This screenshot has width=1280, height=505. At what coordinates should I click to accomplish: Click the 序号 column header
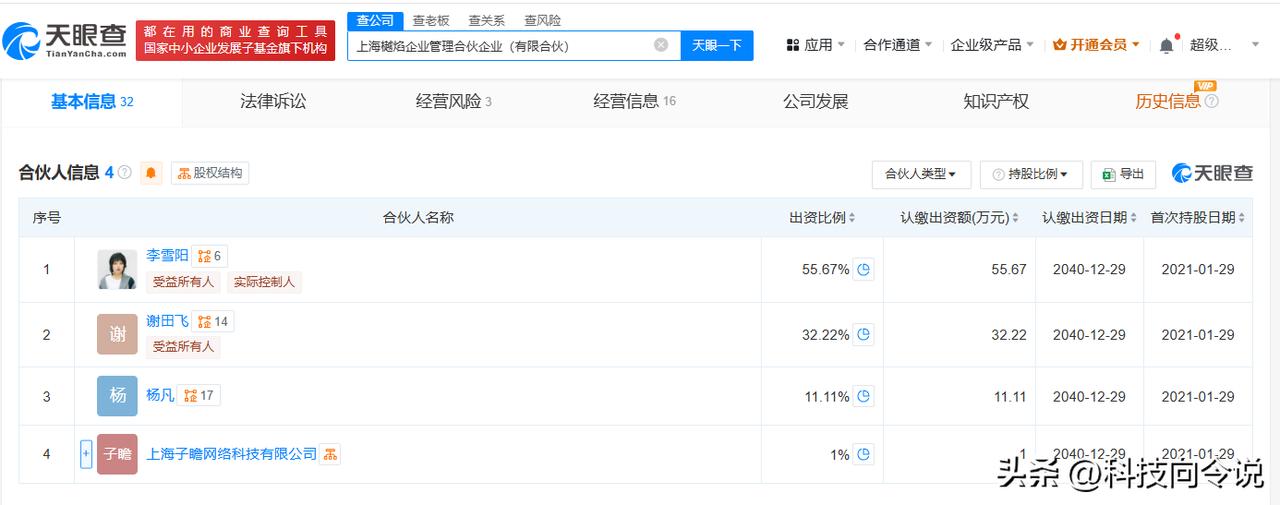(47, 217)
